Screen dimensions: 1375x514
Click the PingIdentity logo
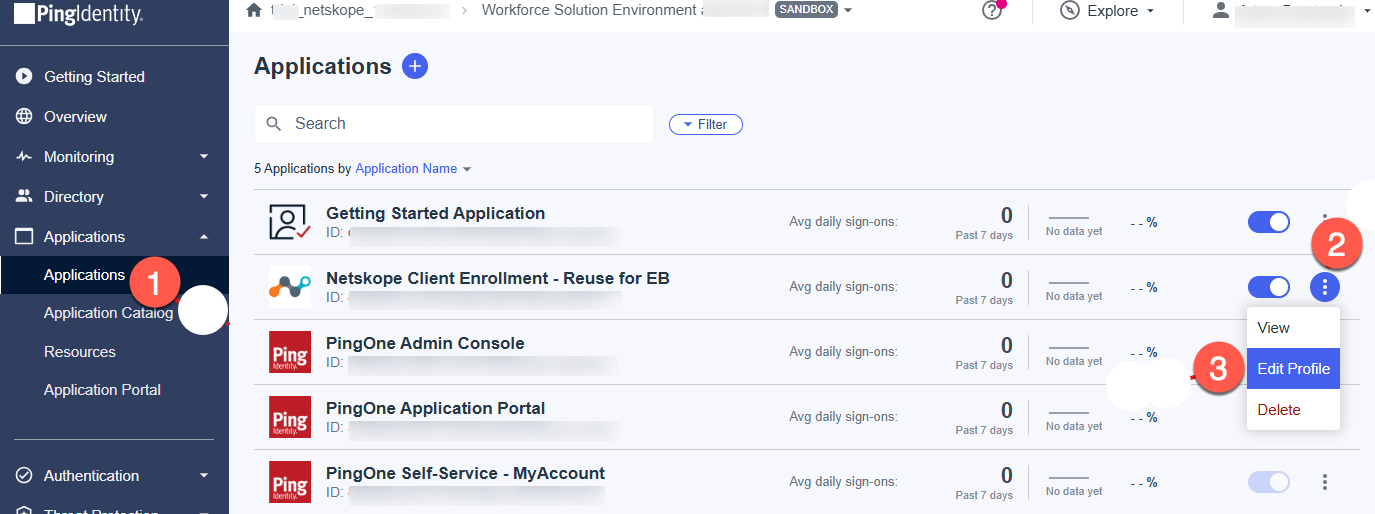(78, 14)
